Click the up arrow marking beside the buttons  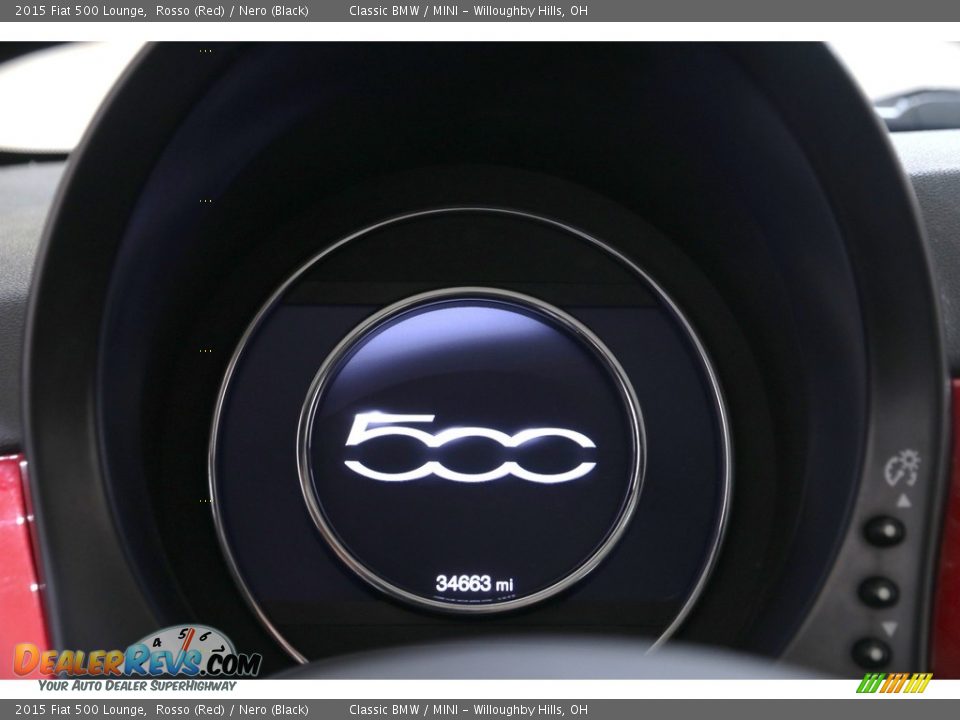tap(904, 501)
